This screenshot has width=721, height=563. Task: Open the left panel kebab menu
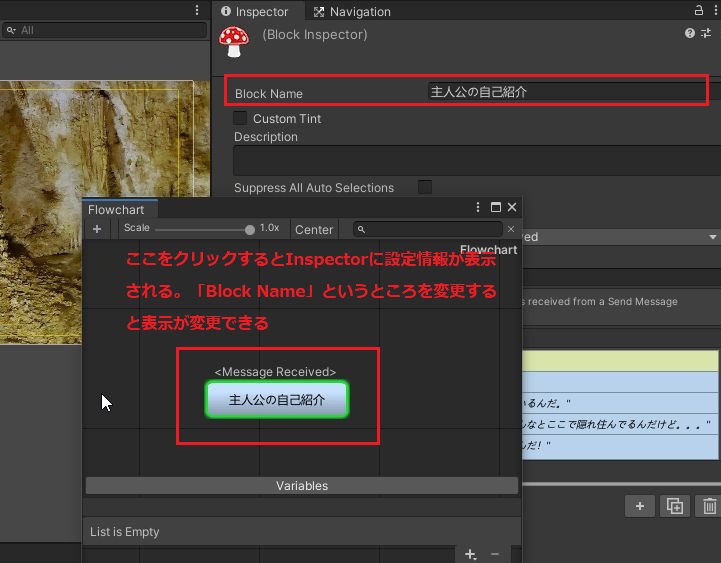tap(197, 10)
